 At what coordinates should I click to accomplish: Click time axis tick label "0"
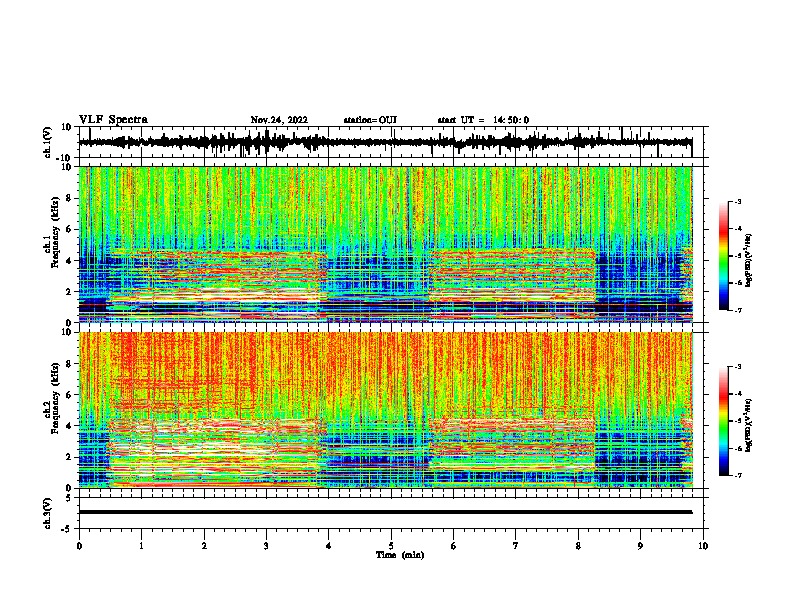coord(79,546)
